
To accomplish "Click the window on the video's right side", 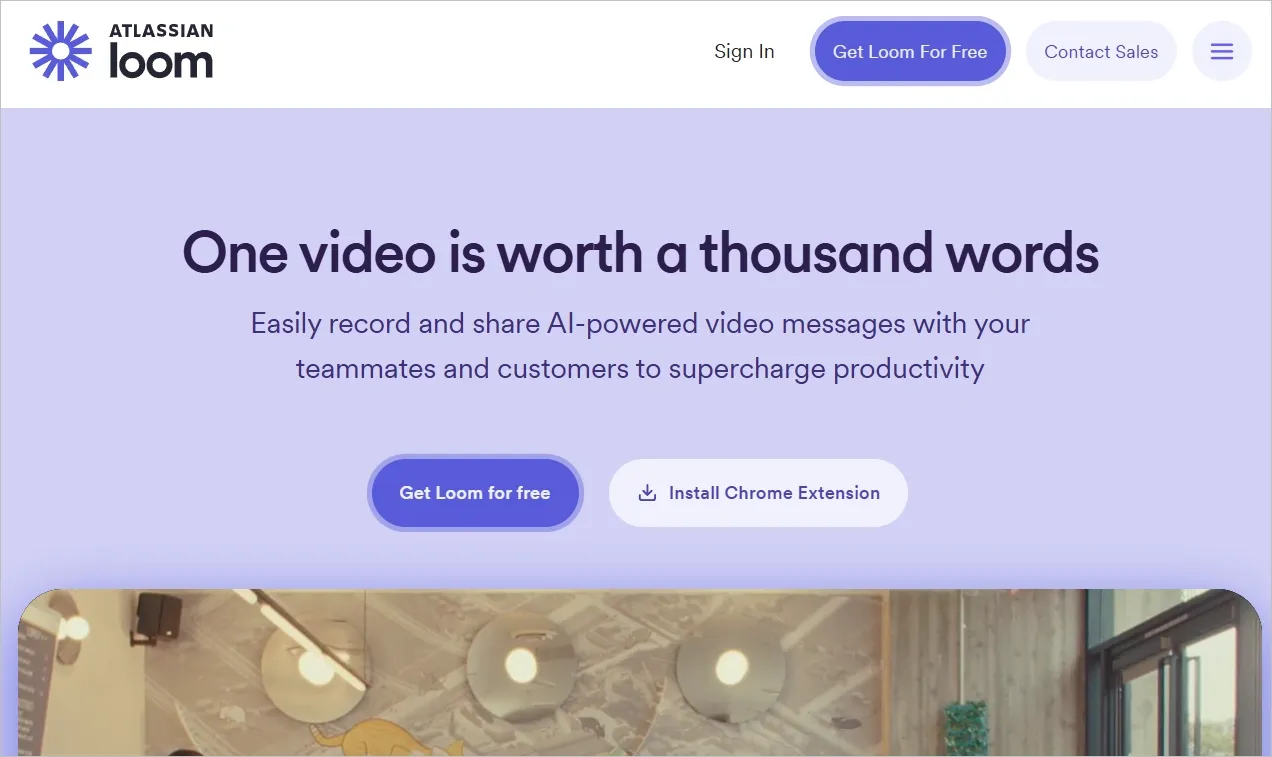I will tap(1176, 673).
